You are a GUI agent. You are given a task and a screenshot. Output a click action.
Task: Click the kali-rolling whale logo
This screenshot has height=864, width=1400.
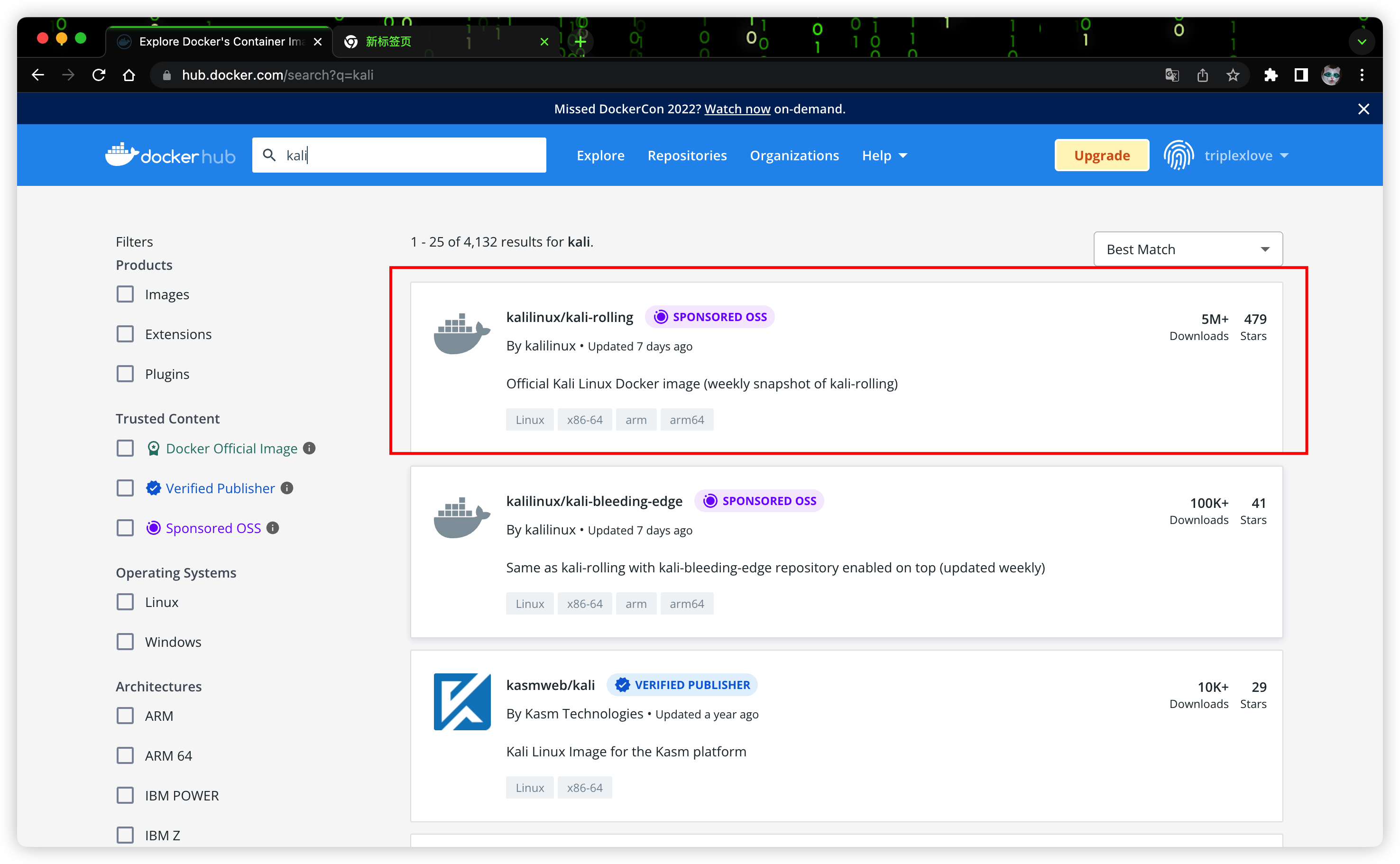pyautogui.click(x=462, y=333)
